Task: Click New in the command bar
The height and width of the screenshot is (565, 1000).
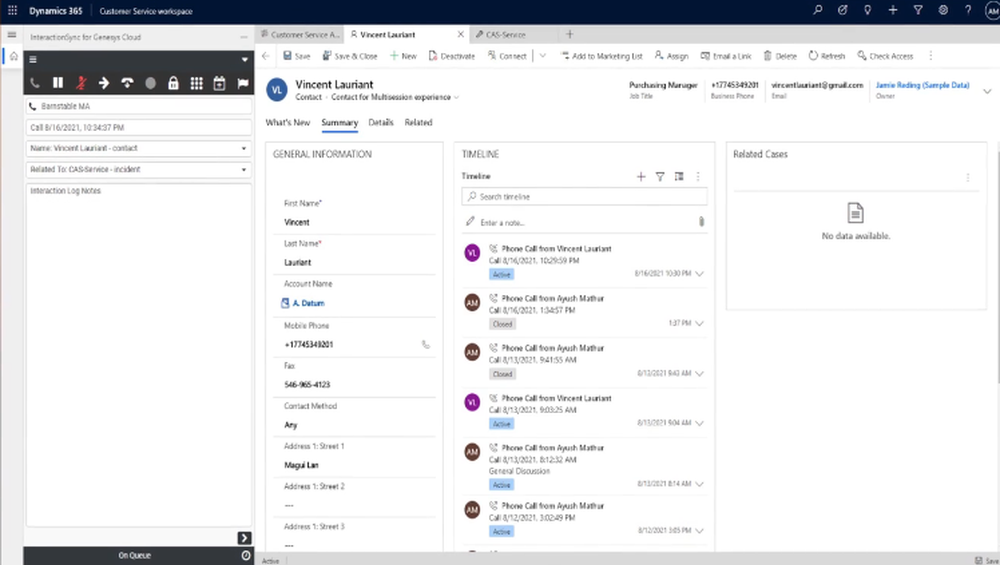Action: pyautogui.click(x=403, y=56)
